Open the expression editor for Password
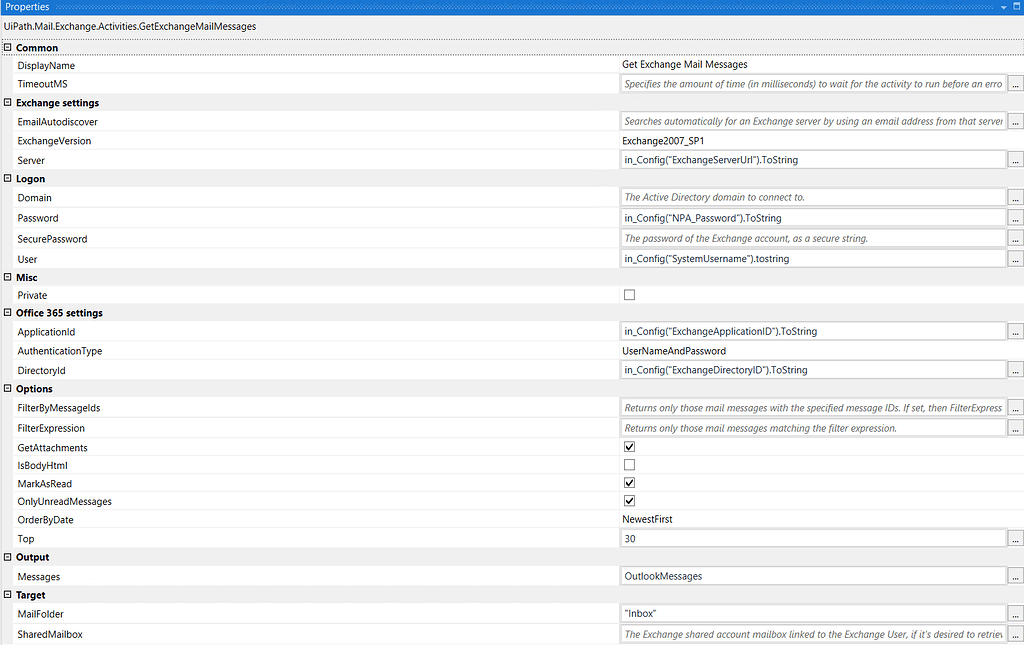The width and height of the screenshot is (1024, 645). pyautogui.click(x=1016, y=217)
